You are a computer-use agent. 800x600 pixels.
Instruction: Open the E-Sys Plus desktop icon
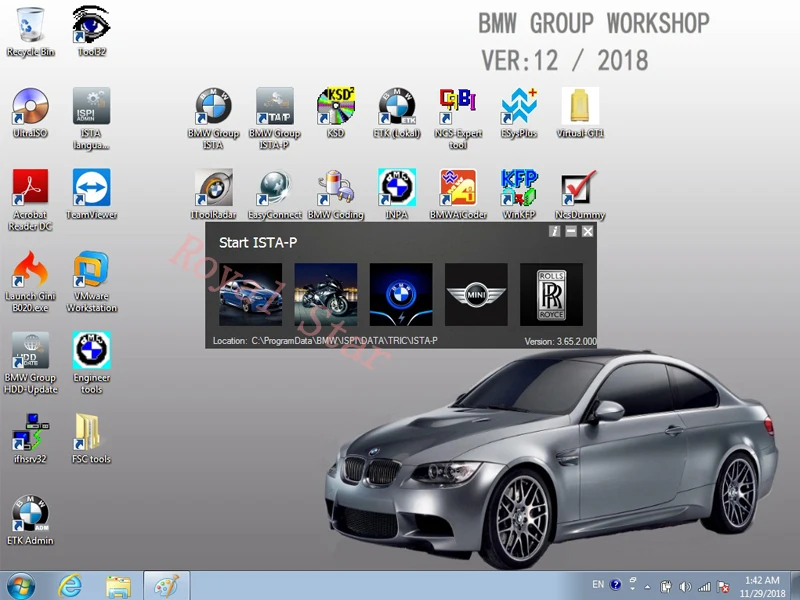519,106
